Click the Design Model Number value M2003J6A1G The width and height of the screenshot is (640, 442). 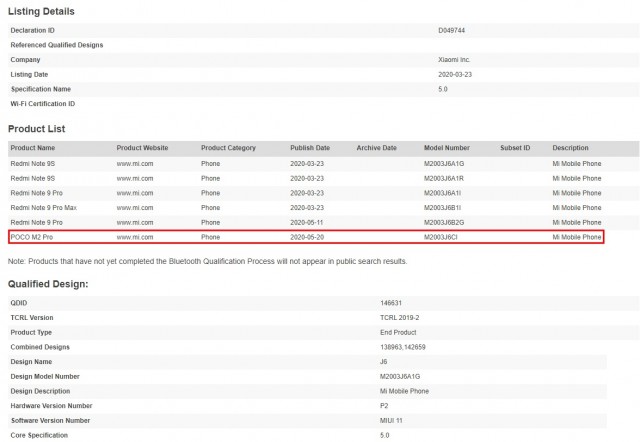[x=400, y=377]
